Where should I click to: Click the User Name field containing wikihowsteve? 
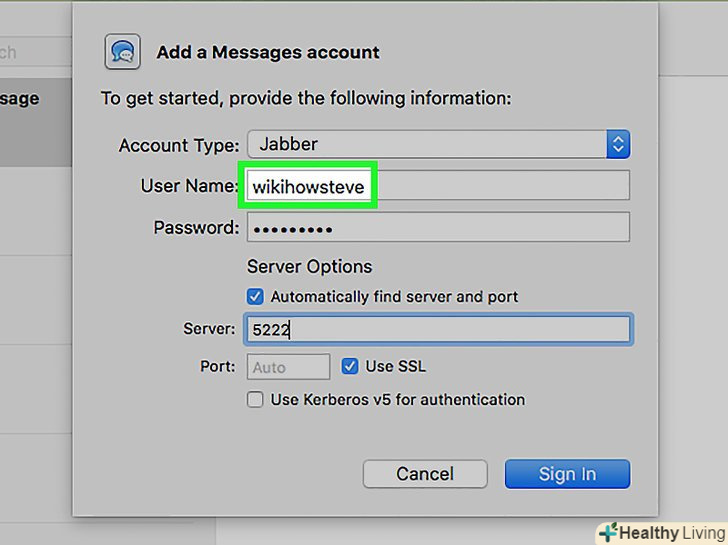(x=438, y=186)
